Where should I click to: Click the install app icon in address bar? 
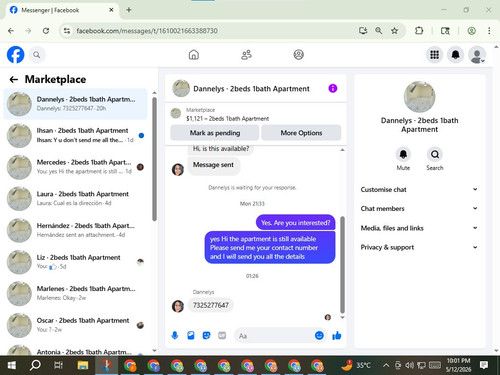(363, 31)
